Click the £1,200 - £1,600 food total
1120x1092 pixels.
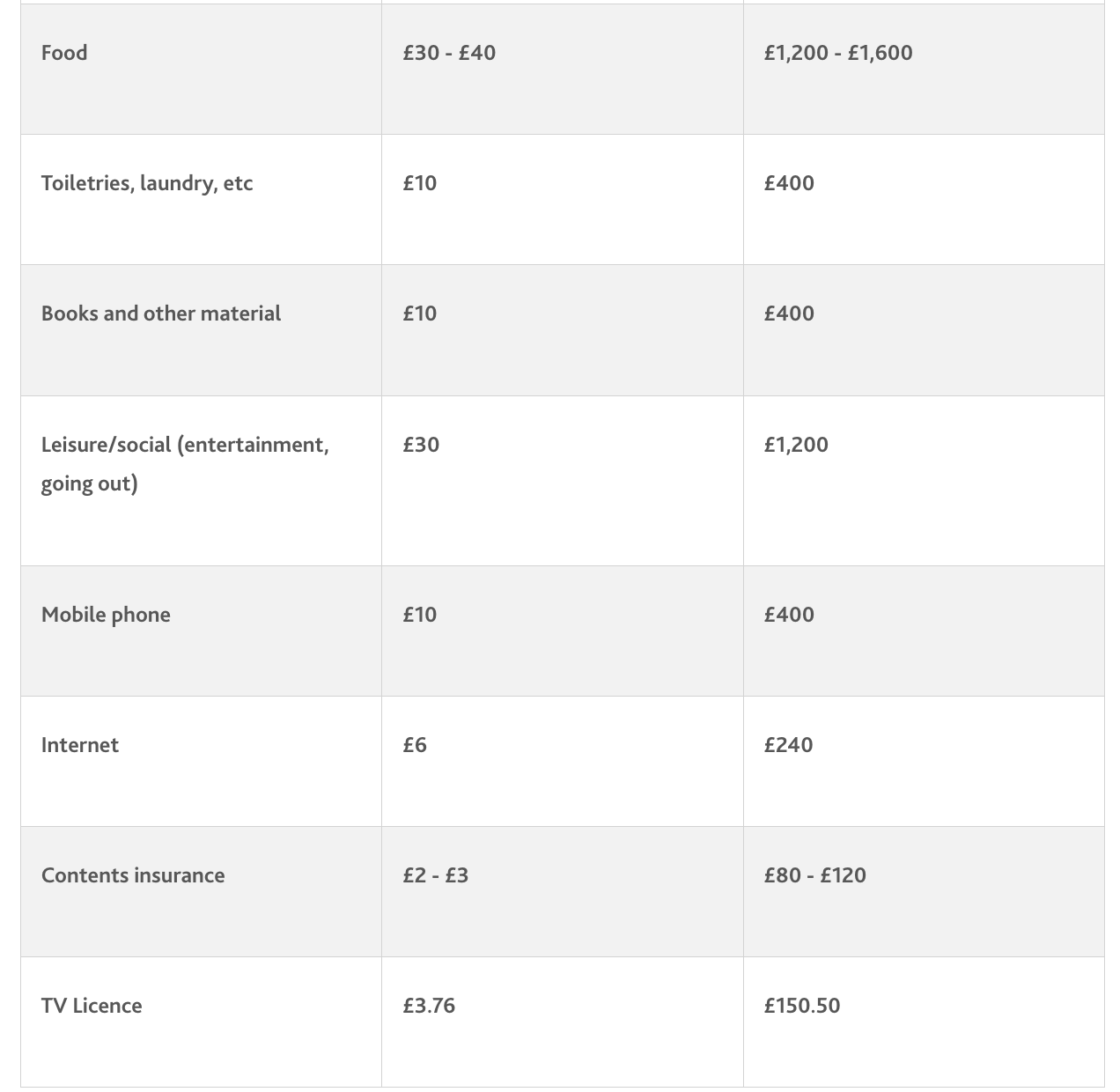[x=837, y=53]
